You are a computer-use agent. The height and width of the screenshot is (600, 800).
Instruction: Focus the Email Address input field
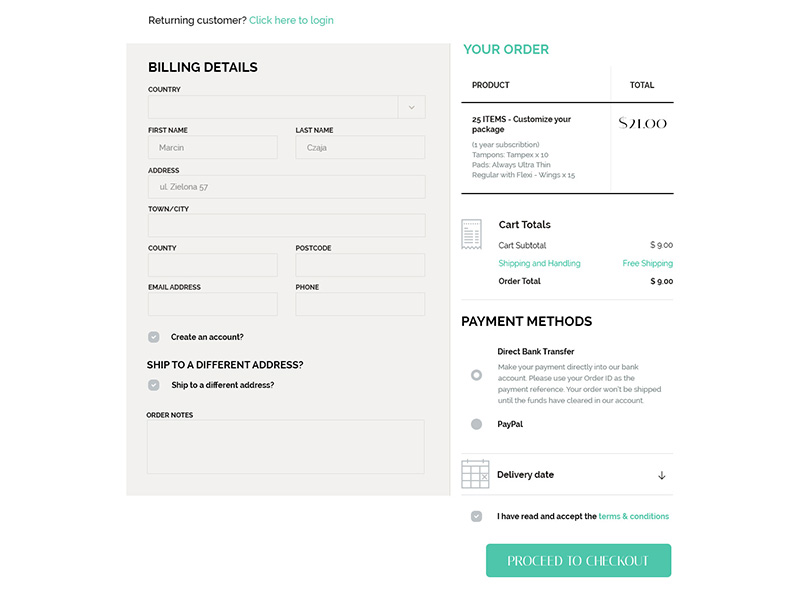point(213,304)
